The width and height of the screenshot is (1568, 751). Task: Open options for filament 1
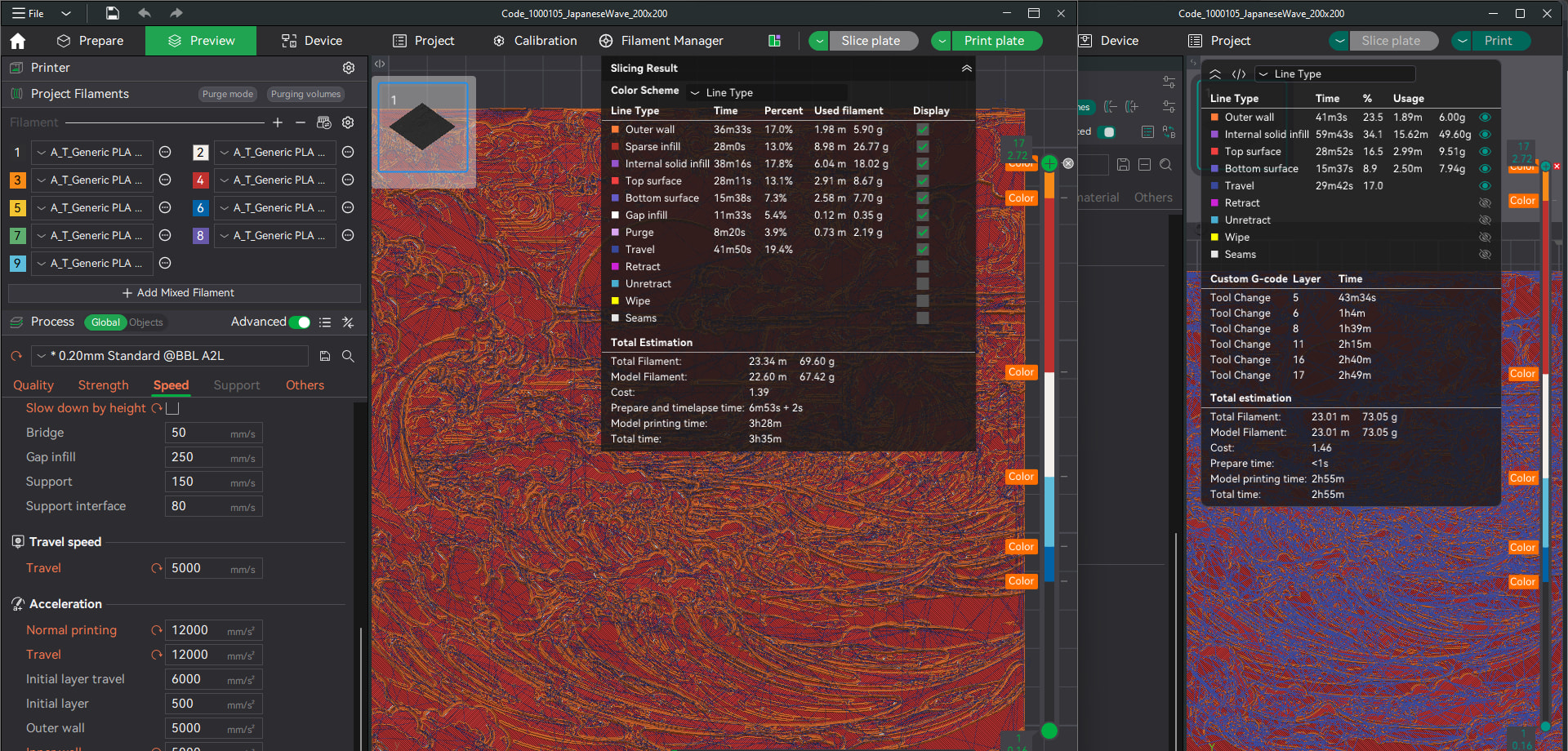[x=165, y=152]
